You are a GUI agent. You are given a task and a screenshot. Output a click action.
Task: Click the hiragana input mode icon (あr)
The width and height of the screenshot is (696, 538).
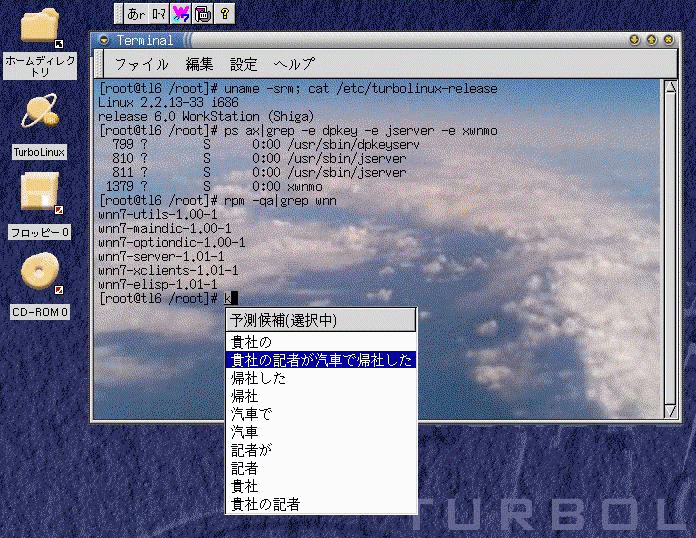point(137,13)
